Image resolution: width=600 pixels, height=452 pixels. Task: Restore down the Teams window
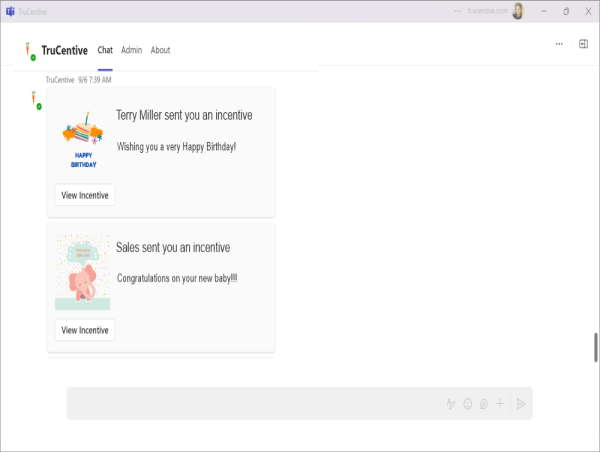tap(566, 11)
